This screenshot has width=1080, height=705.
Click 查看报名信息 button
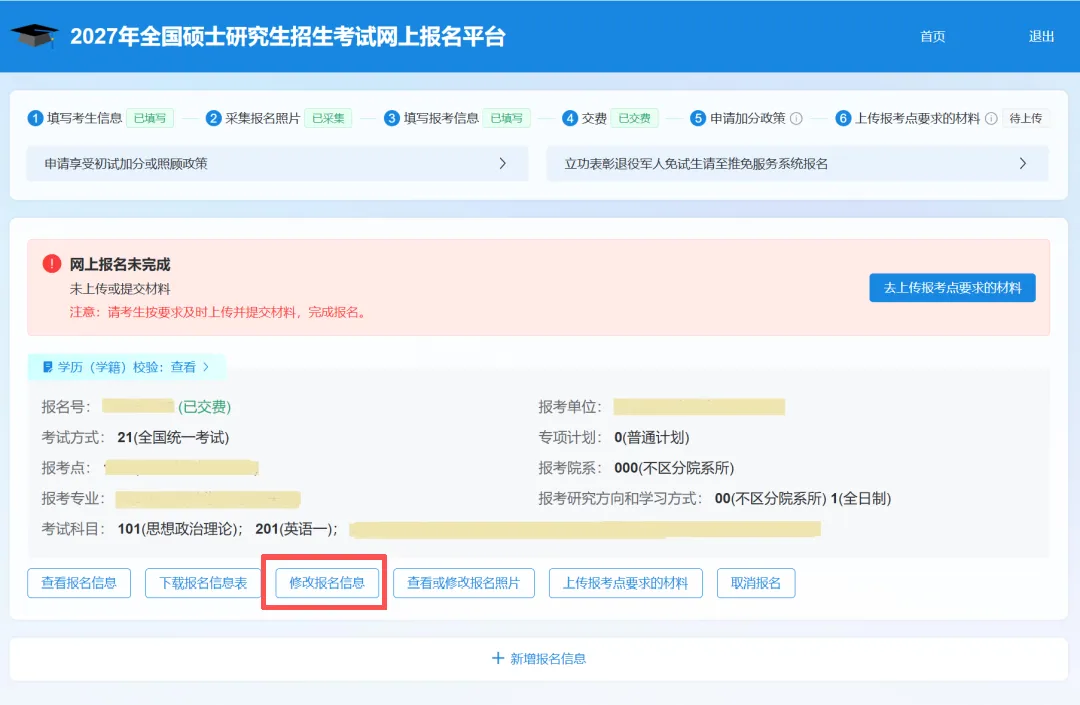pos(79,583)
